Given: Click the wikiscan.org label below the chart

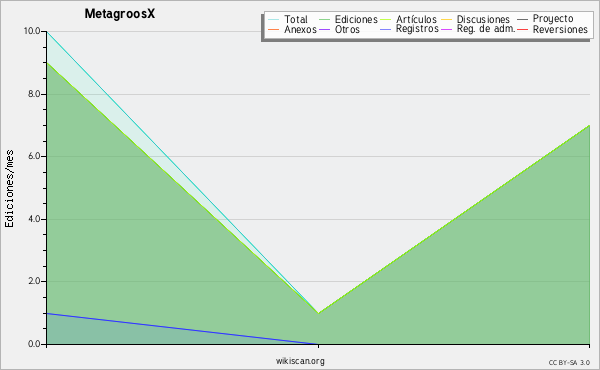Looking at the screenshot, I should click(x=300, y=361).
